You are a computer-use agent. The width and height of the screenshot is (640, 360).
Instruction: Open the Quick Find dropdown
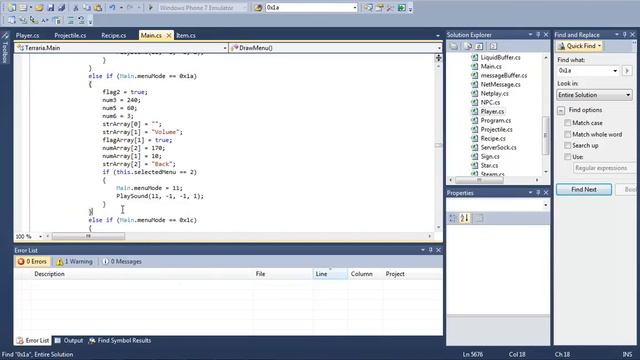[600, 46]
